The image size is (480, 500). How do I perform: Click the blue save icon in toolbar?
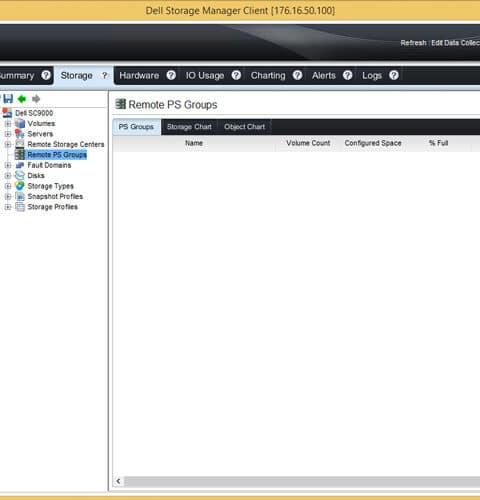(x=8, y=99)
